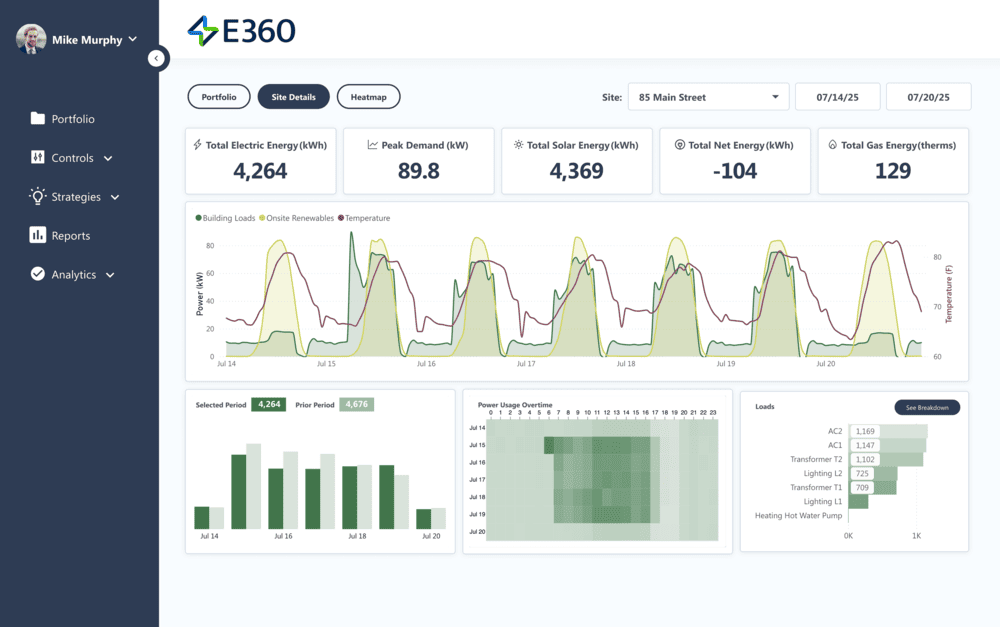
Task: Click the flame icon on Total Gas Energy card
Action: point(830,144)
